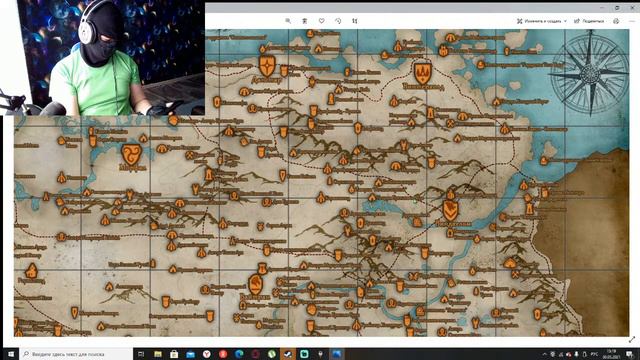
Task: Rotate the image using the rotate icon
Action: click(x=338, y=21)
